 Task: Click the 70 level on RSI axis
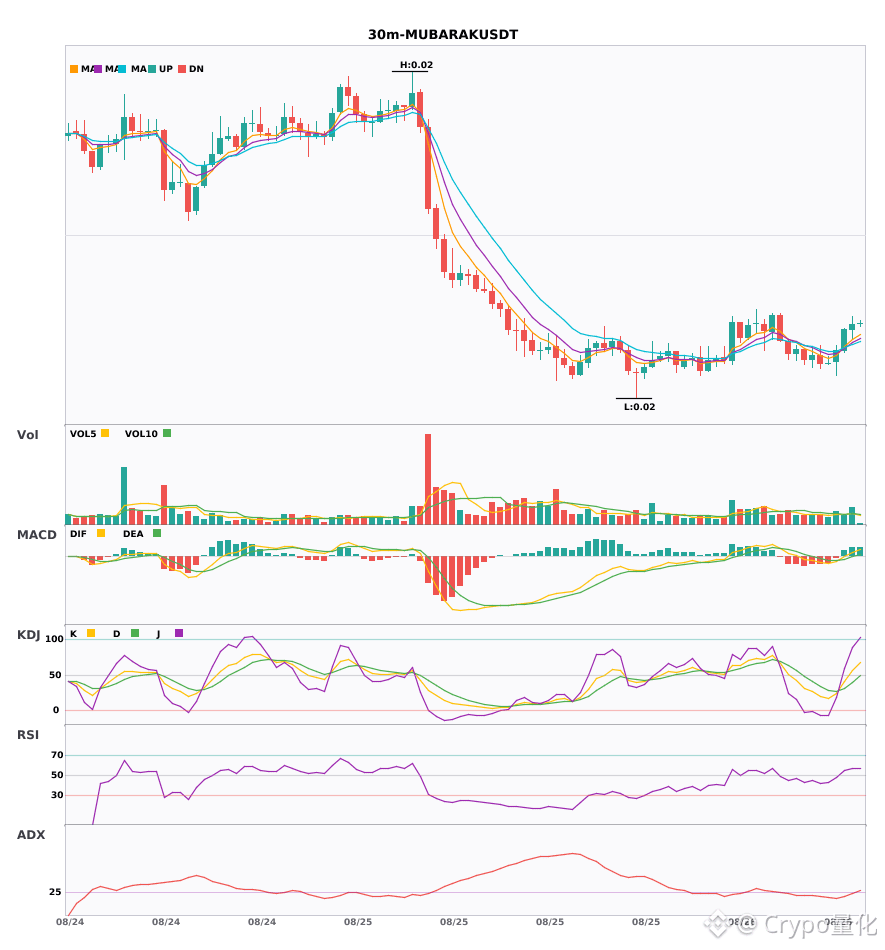tap(57, 755)
